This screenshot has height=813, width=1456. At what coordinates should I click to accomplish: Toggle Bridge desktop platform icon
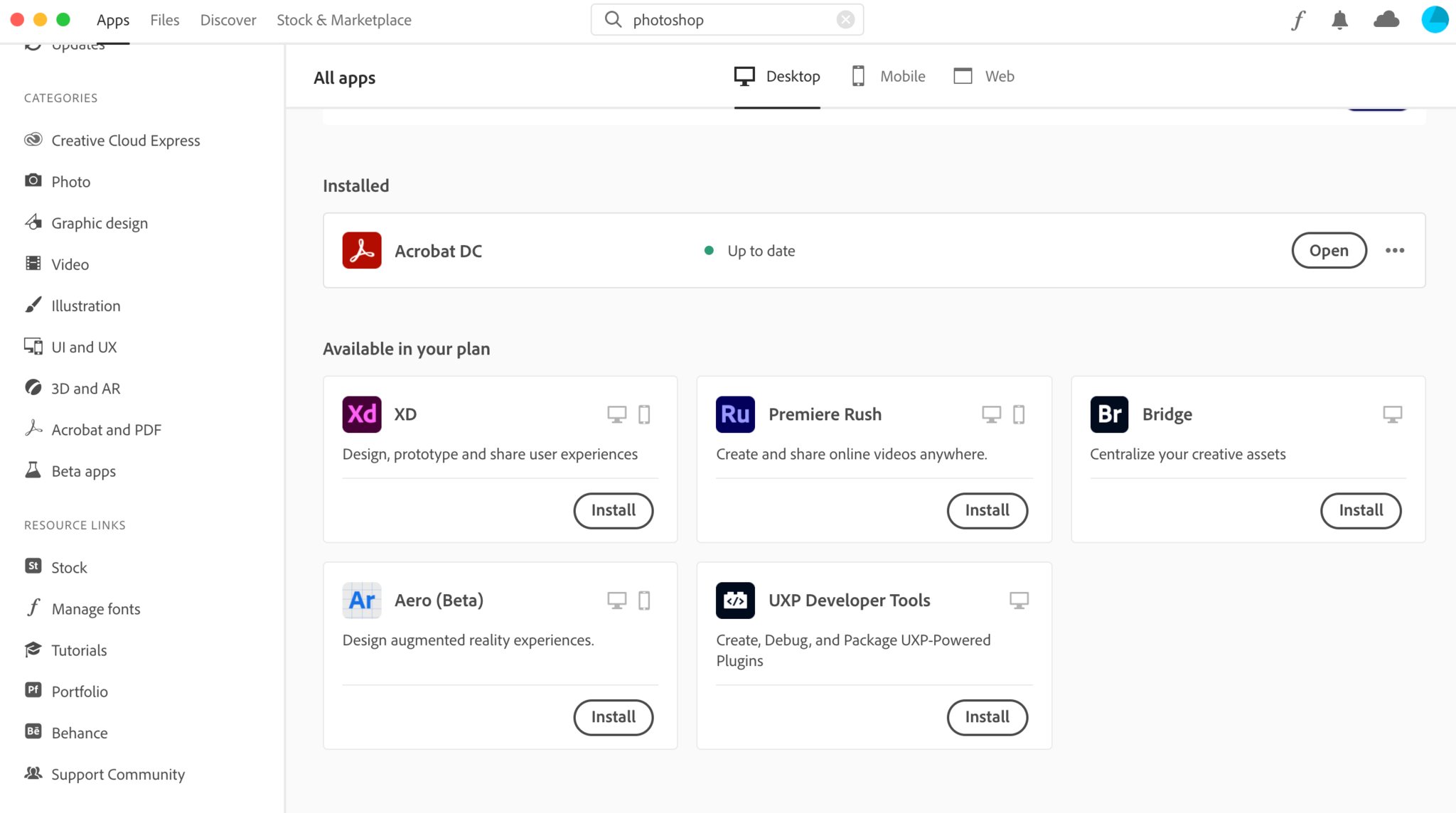(x=1391, y=414)
